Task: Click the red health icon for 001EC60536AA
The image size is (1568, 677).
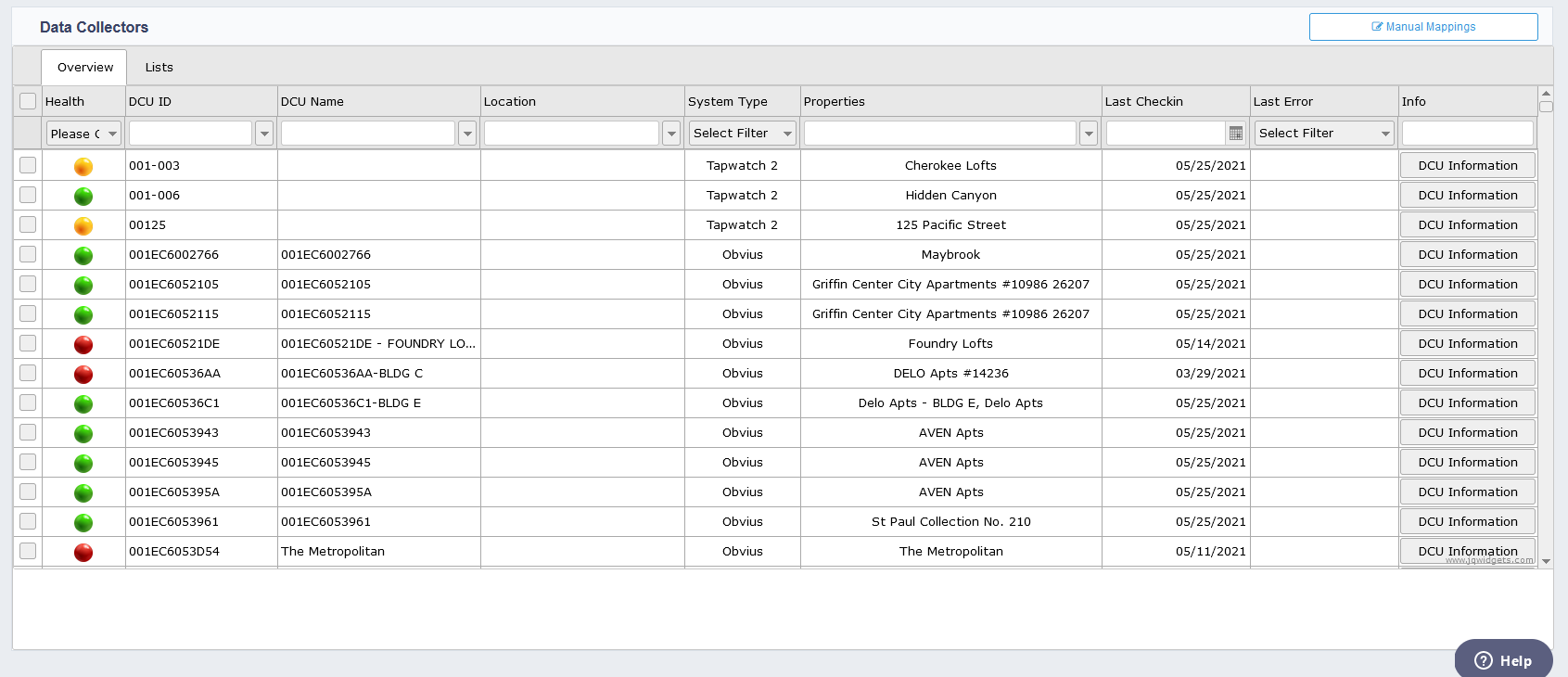Action: (x=83, y=375)
